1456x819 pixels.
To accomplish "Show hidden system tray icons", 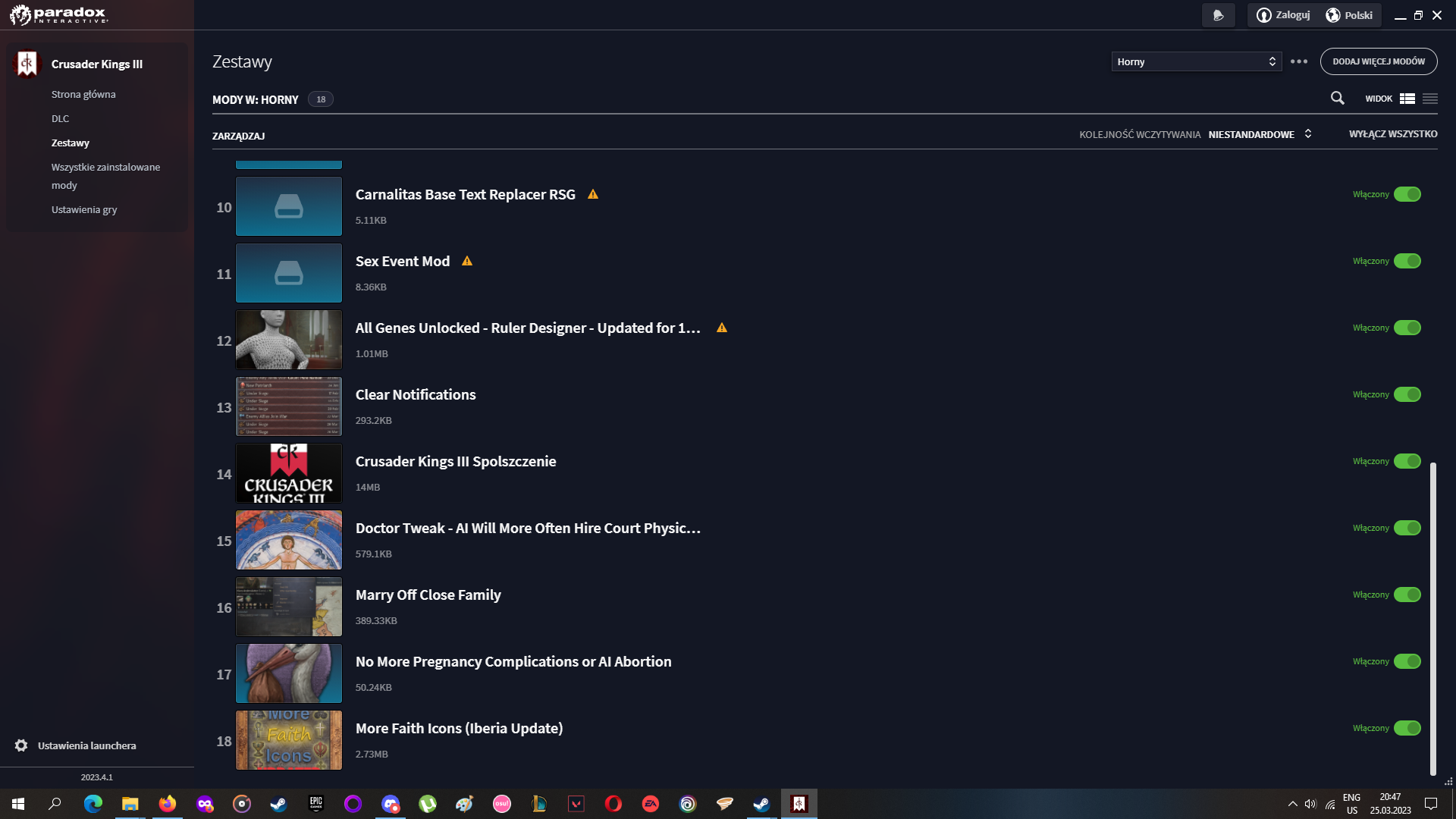I will tap(1292, 804).
